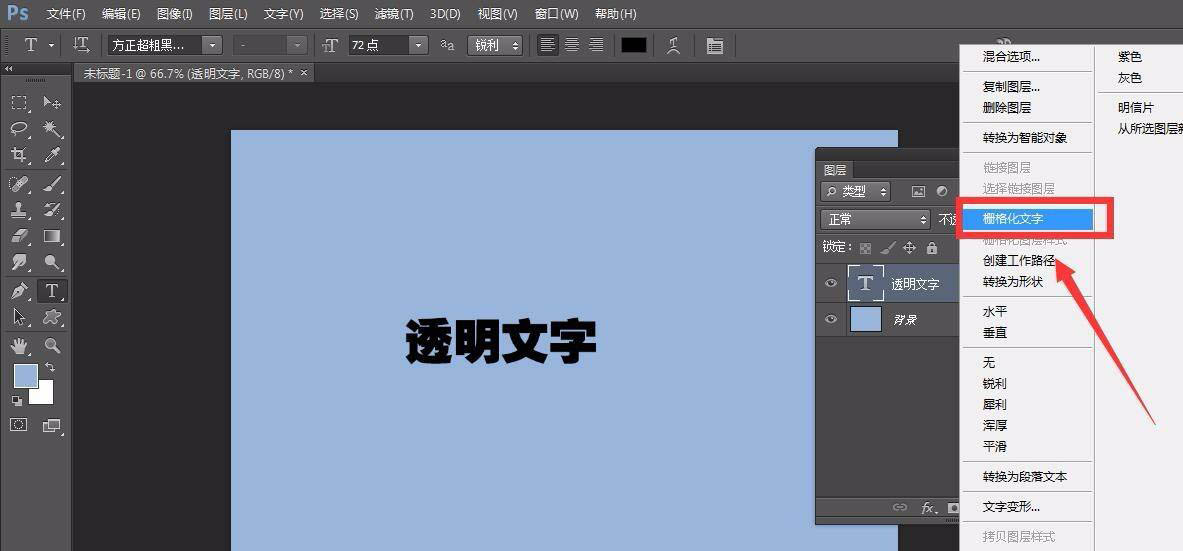Screen dimensions: 1183x551
Task: Click the font size icon in options bar
Action: click(330, 46)
